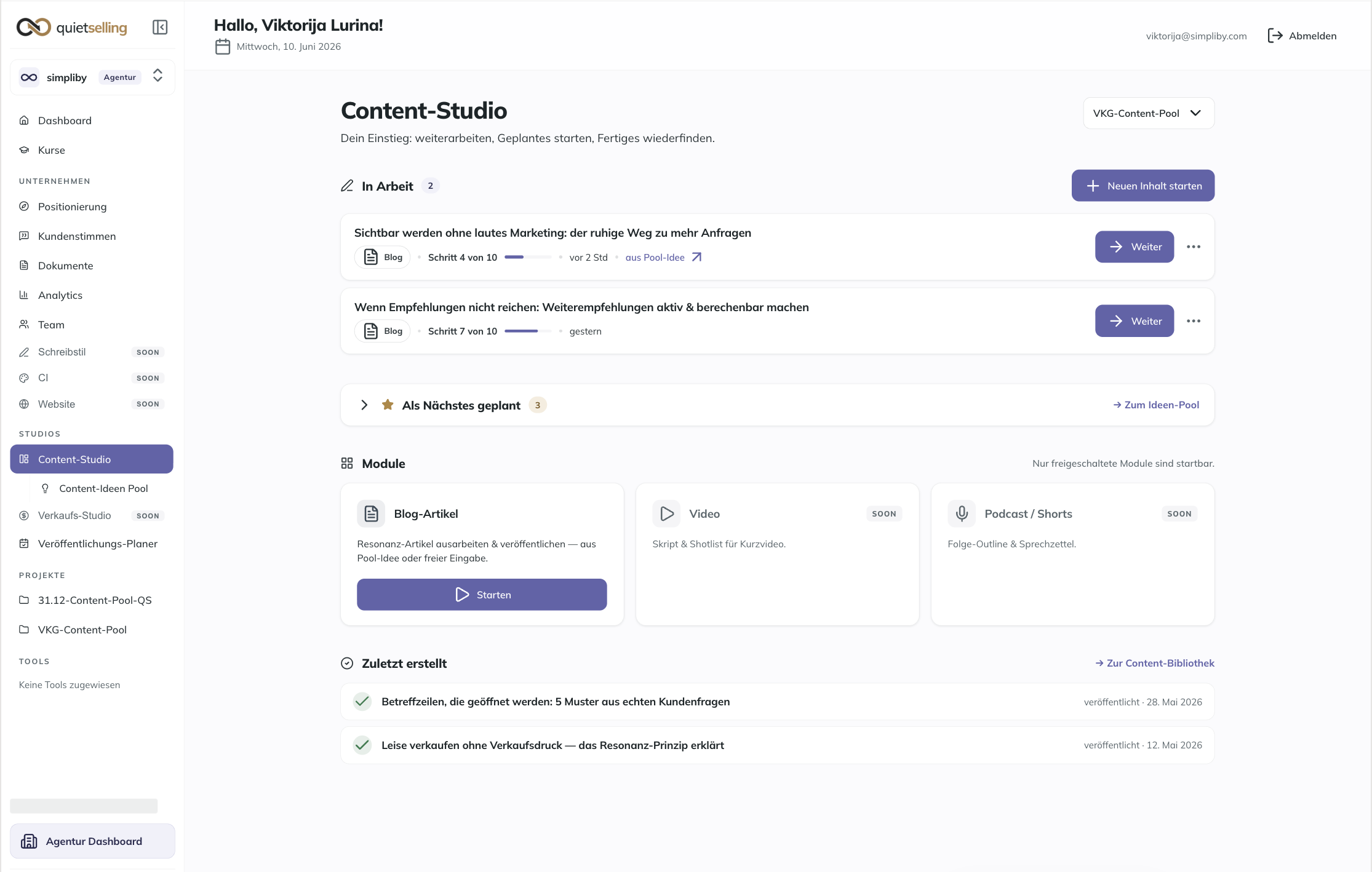The height and width of the screenshot is (872, 1372).
Task: Click the Abmelden logout icon
Action: coord(1275,36)
